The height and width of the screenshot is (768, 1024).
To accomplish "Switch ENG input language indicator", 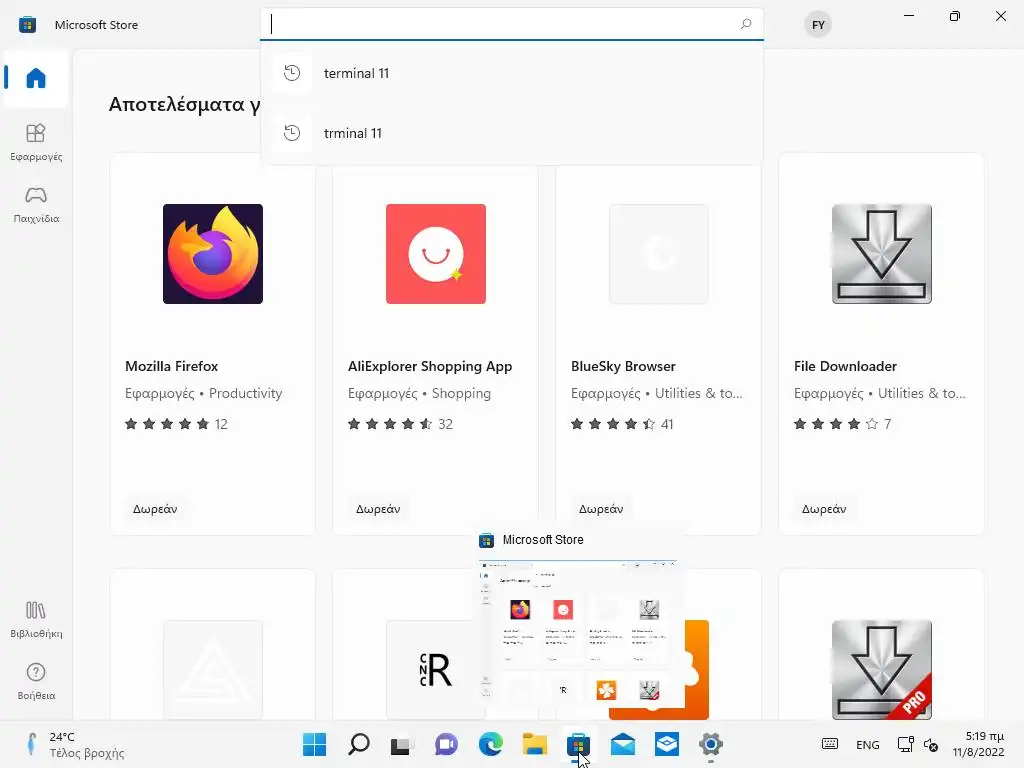I will [867, 744].
